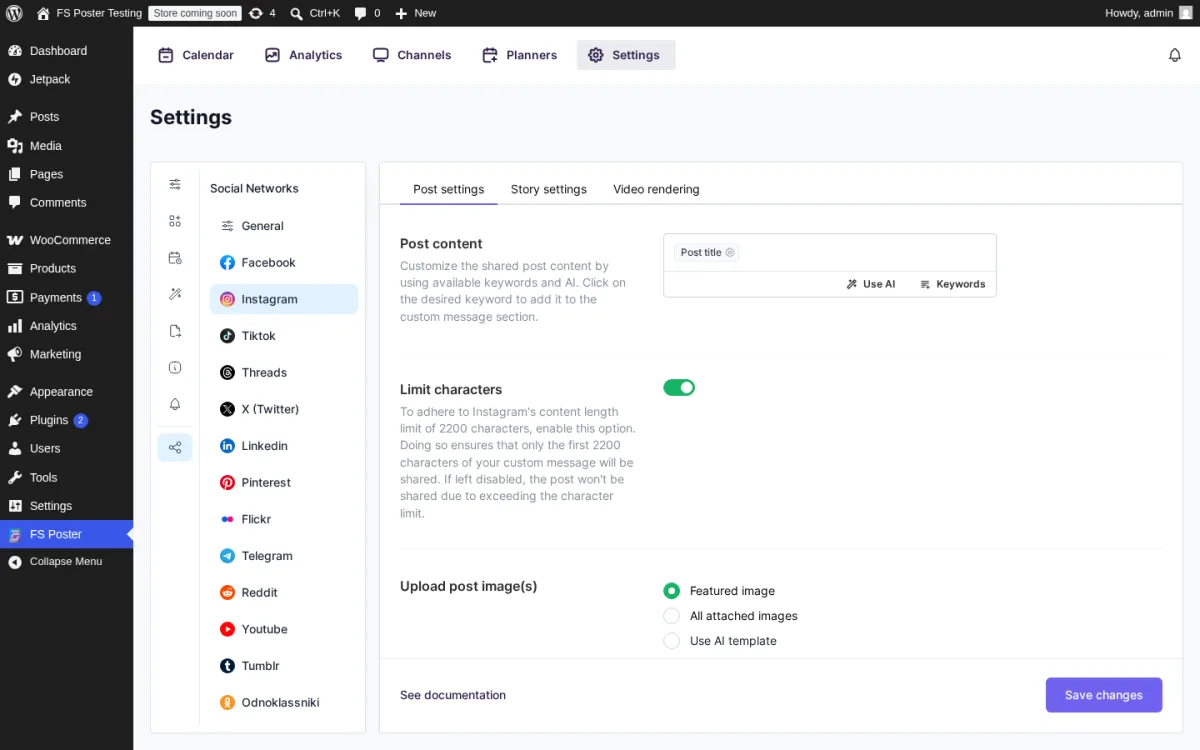Click Save changes button
Image resolution: width=1200 pixels, height=750 pixels.
[x=1104, y=695]
